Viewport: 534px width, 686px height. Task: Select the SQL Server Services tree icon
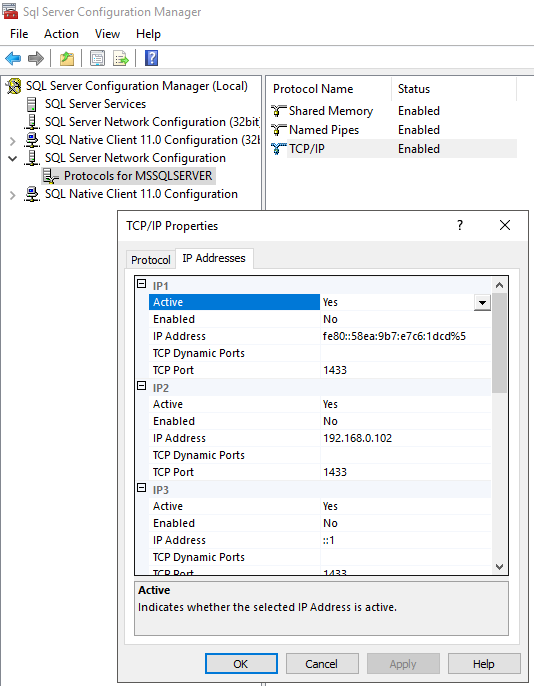tap(31, 104)
